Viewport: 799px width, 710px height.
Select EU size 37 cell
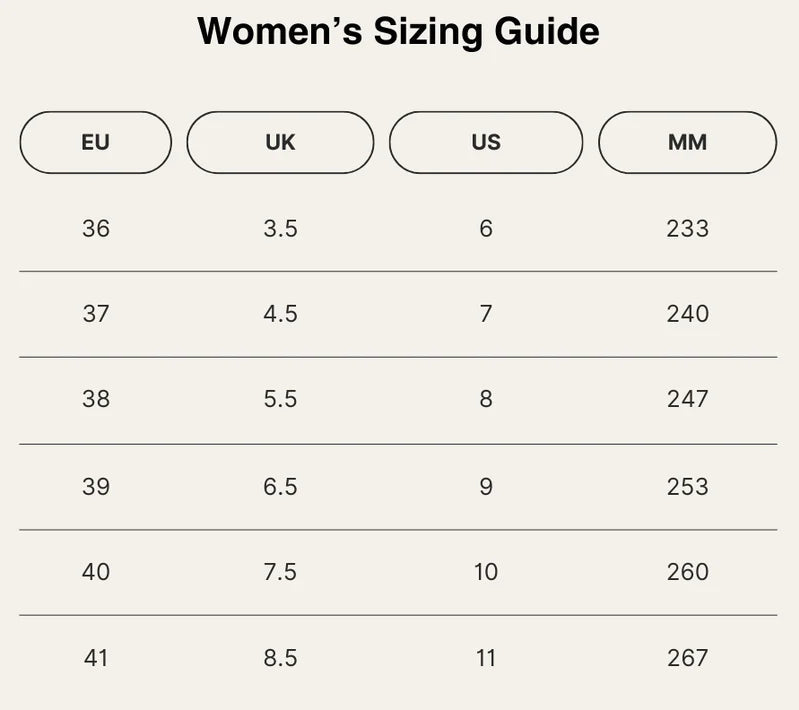tap(96, 314)
